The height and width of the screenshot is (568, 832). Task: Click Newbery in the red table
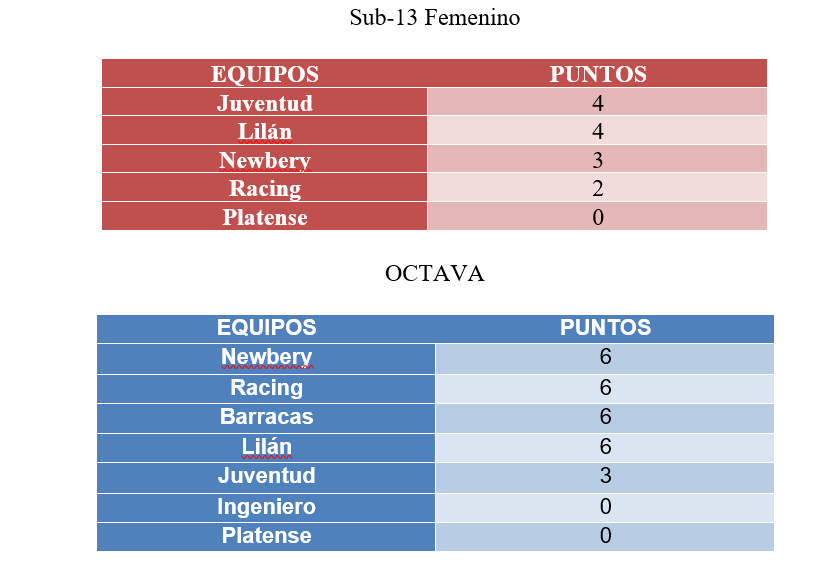[264, 159]
